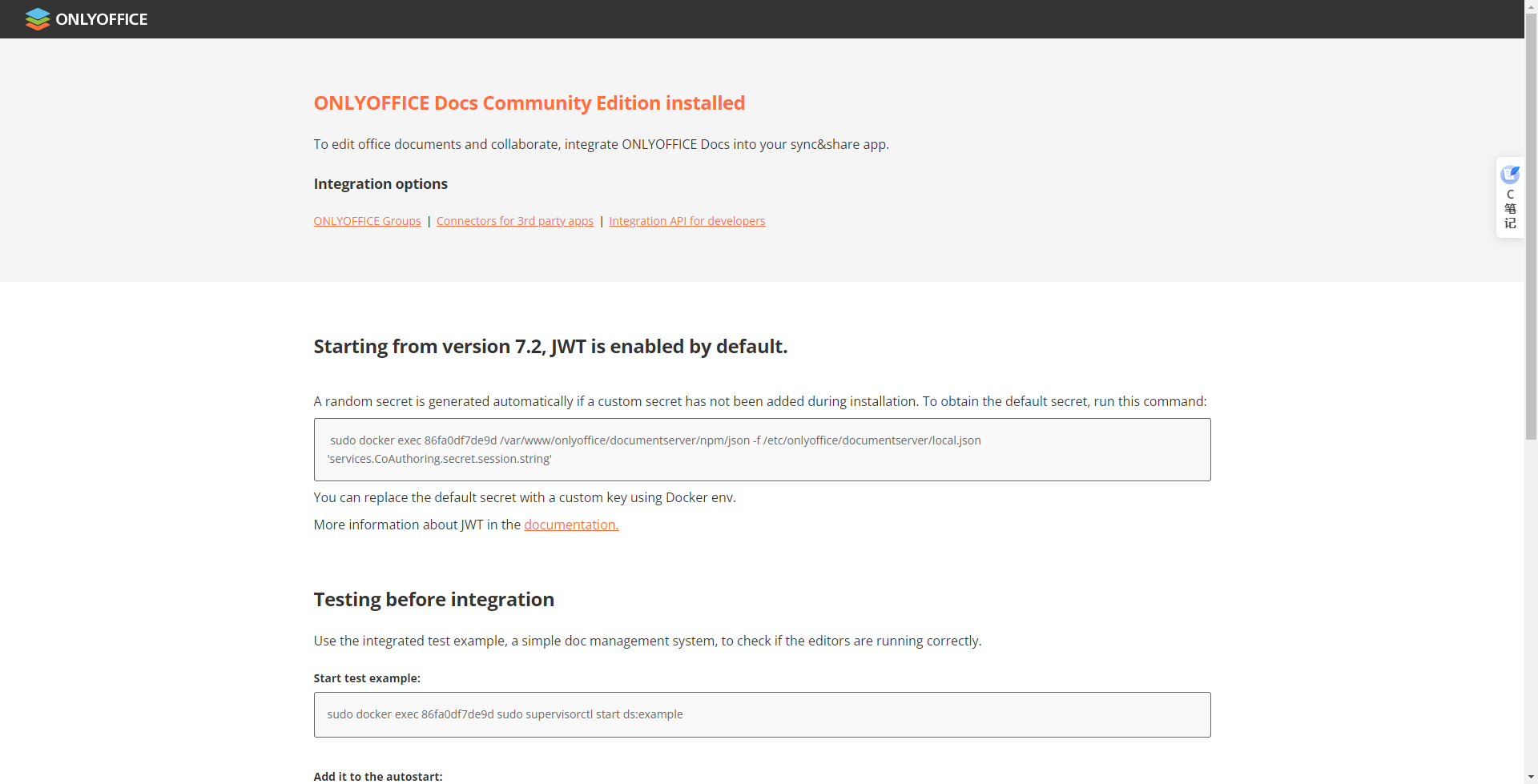The width and height of the screenshot is (1538, 784).
Task: Click the 'Start test example:' label
Action: 367,678
